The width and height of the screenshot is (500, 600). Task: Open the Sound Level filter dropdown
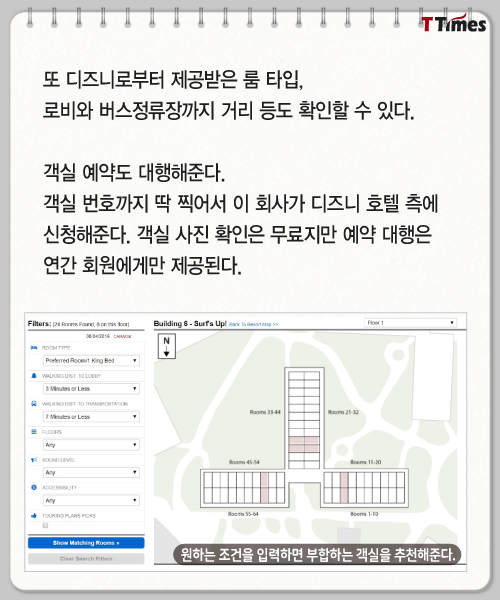tap(91, 472)
